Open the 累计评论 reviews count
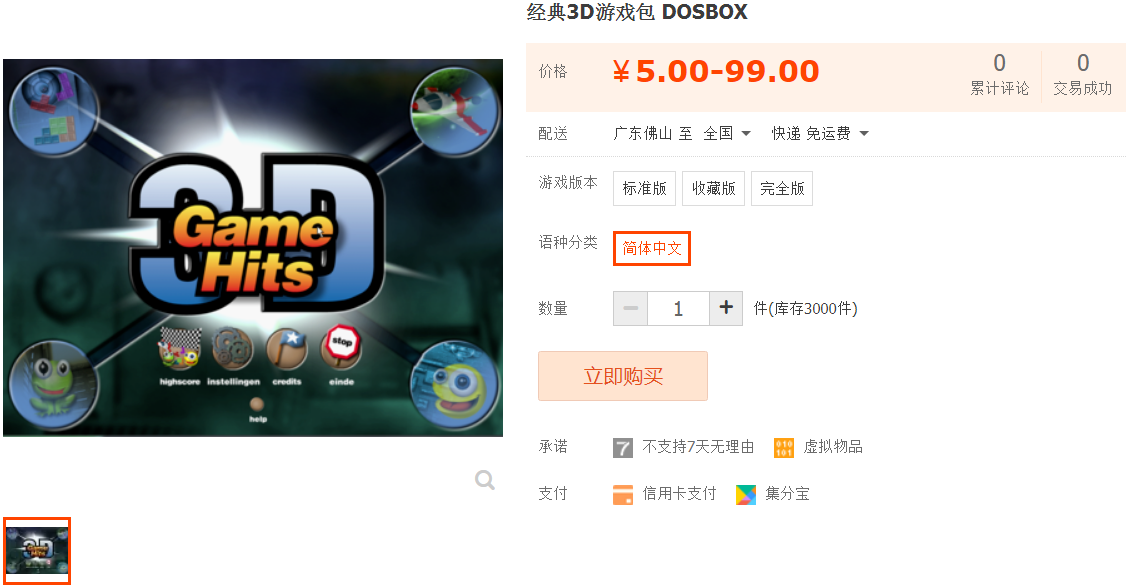The width and height of the screenshot is (1131, 588). (999, 74)
